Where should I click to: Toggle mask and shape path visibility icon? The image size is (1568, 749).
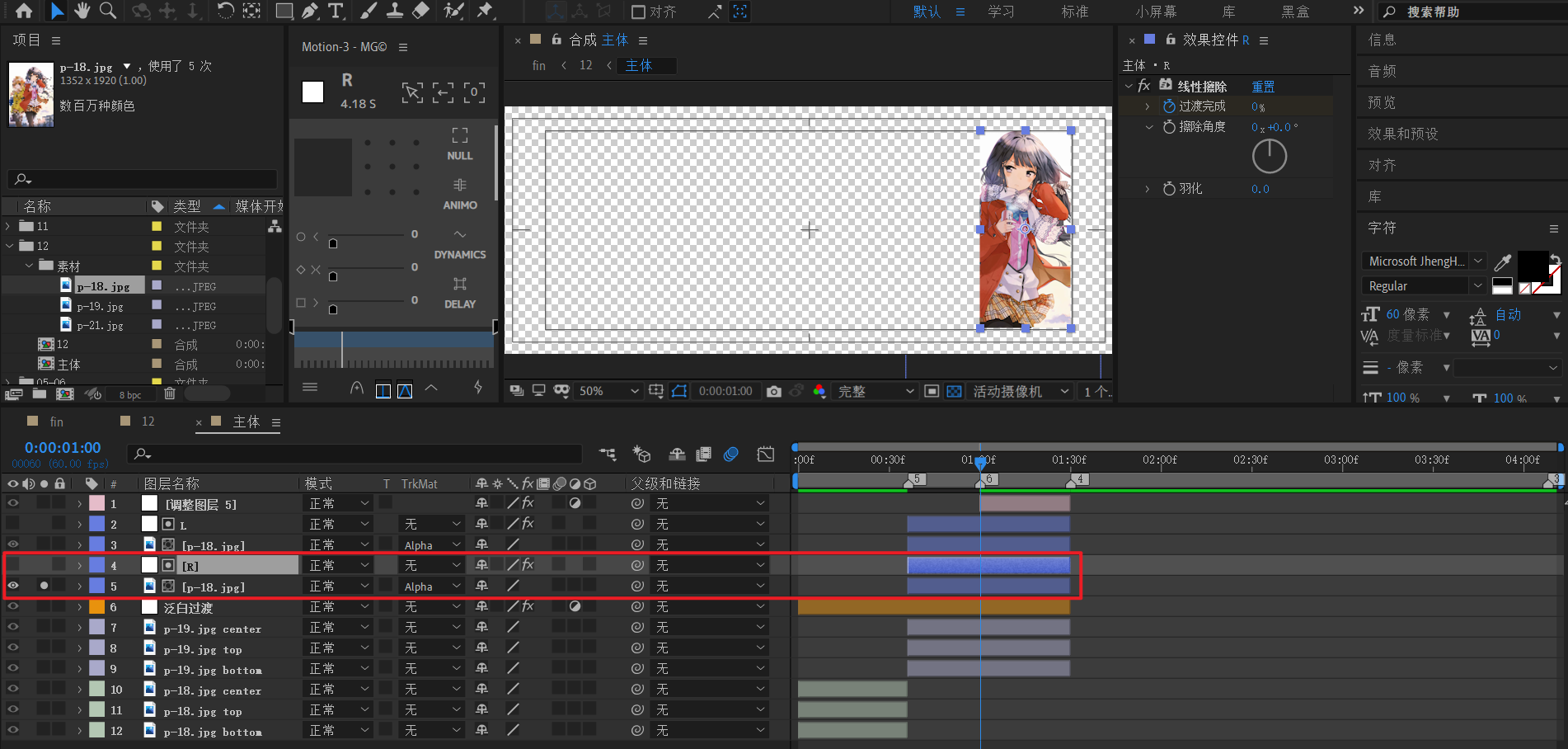679,391
